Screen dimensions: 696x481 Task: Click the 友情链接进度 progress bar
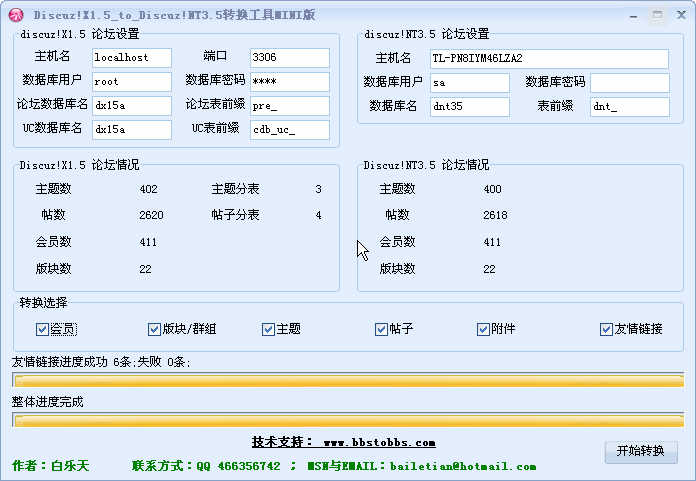(348, 380)
